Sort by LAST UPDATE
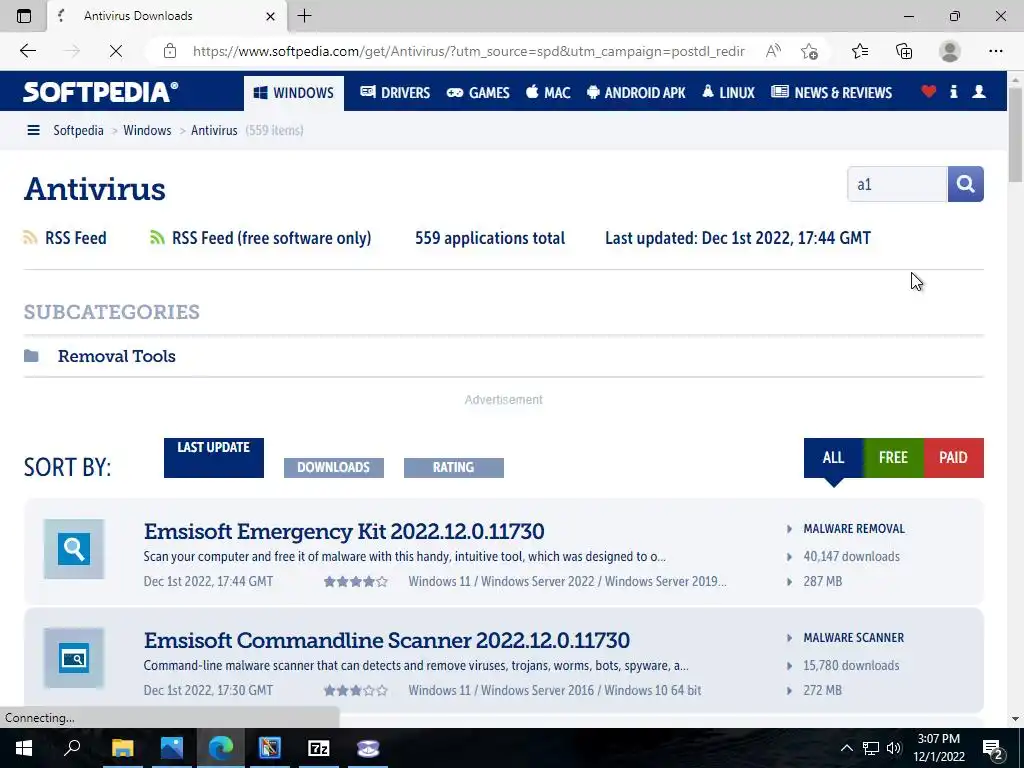 coord(214,457)
